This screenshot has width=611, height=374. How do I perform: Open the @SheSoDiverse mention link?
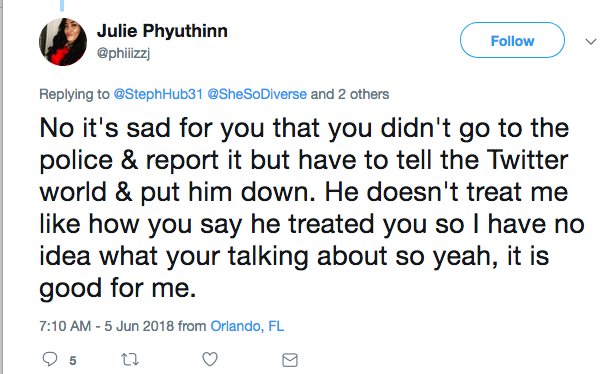click(x=257, y=94)
